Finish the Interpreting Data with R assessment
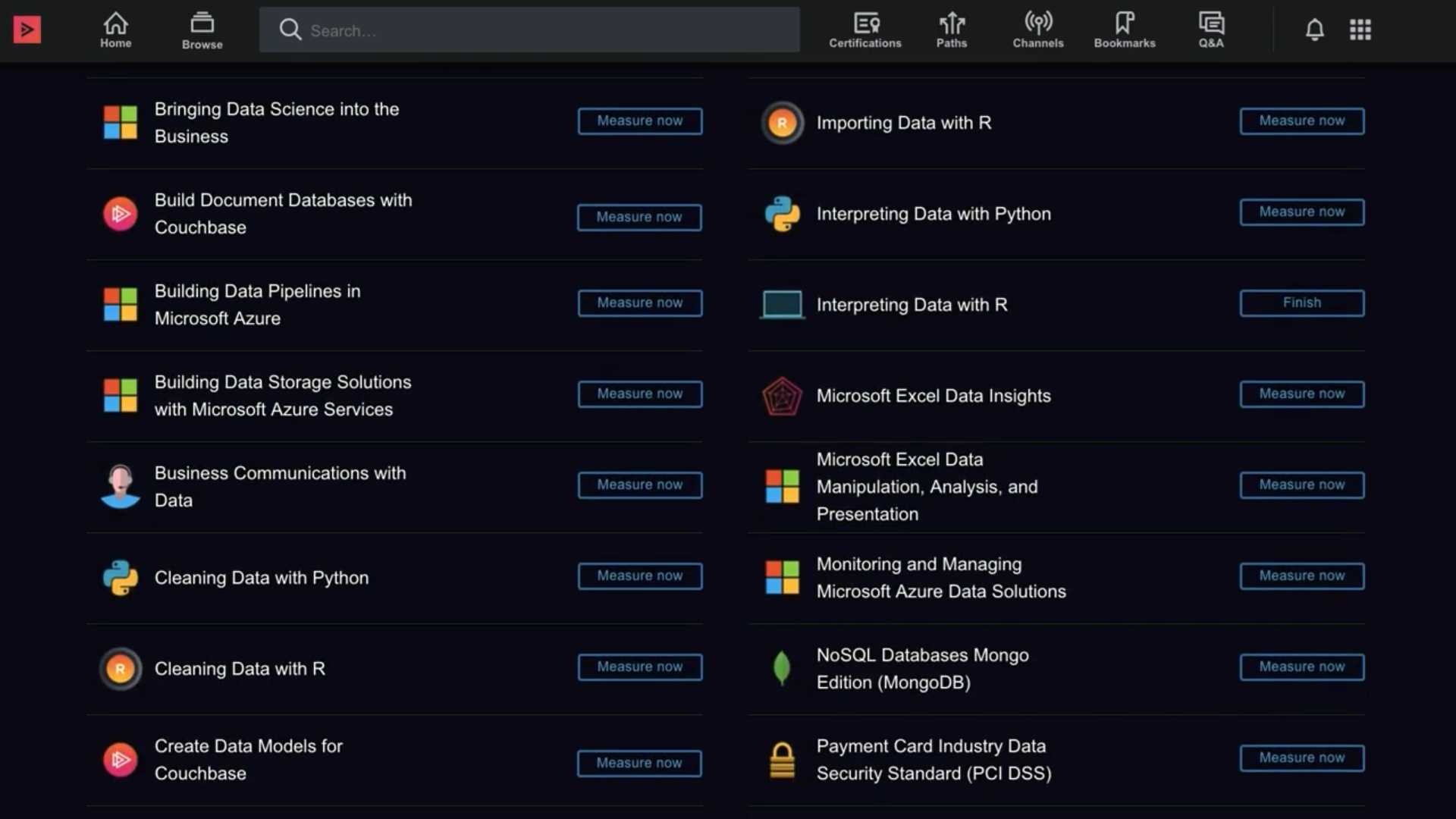The width and height of the screenshot is (1456, 819). (1302, 303)
